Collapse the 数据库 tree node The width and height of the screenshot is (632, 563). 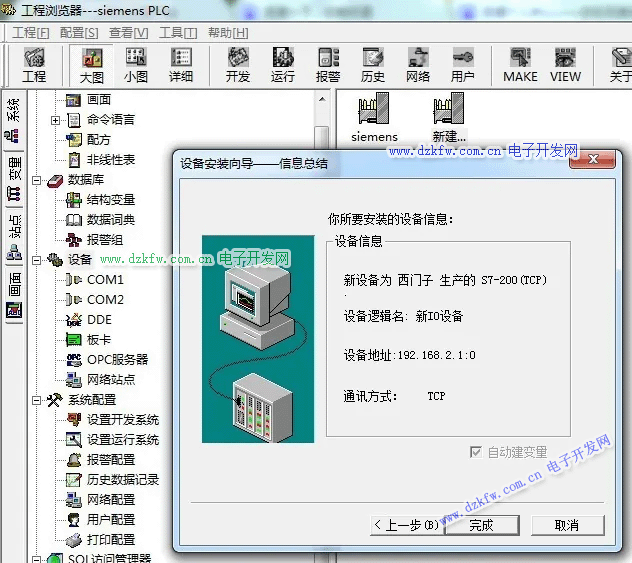(37, 180)
